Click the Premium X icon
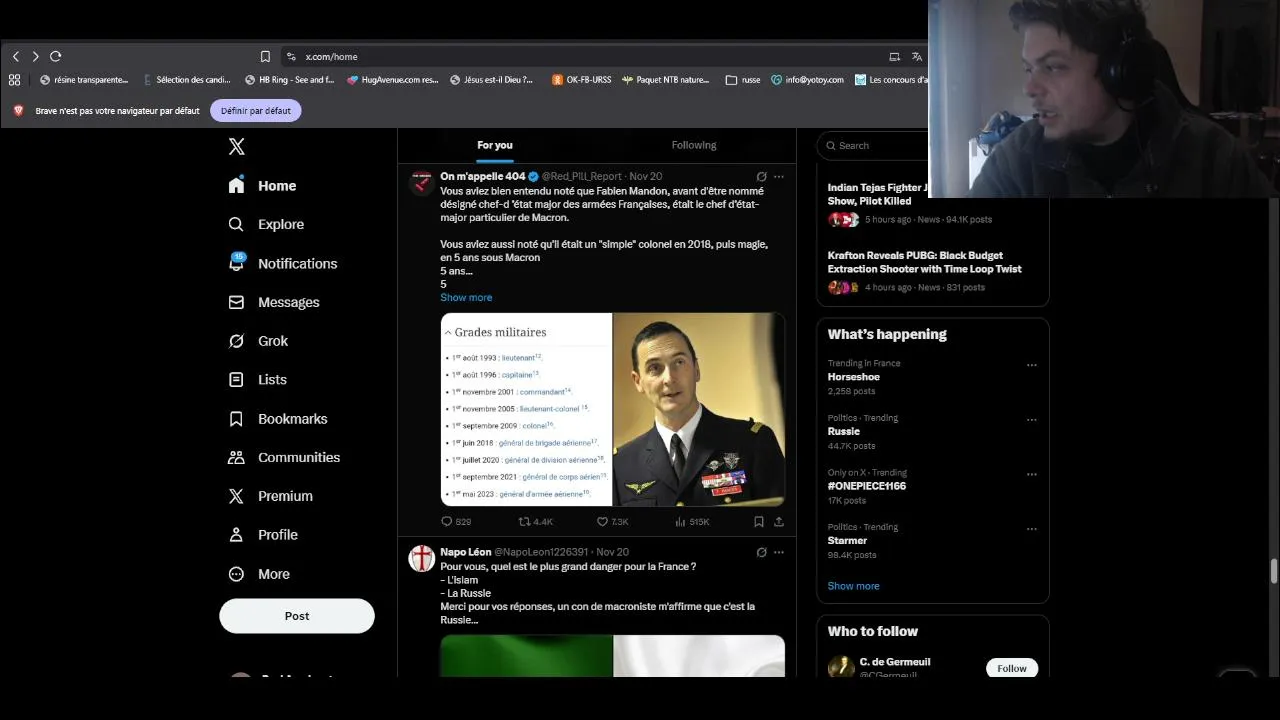The height and width of the screenshot is (720, 1280). pos(236,496)
